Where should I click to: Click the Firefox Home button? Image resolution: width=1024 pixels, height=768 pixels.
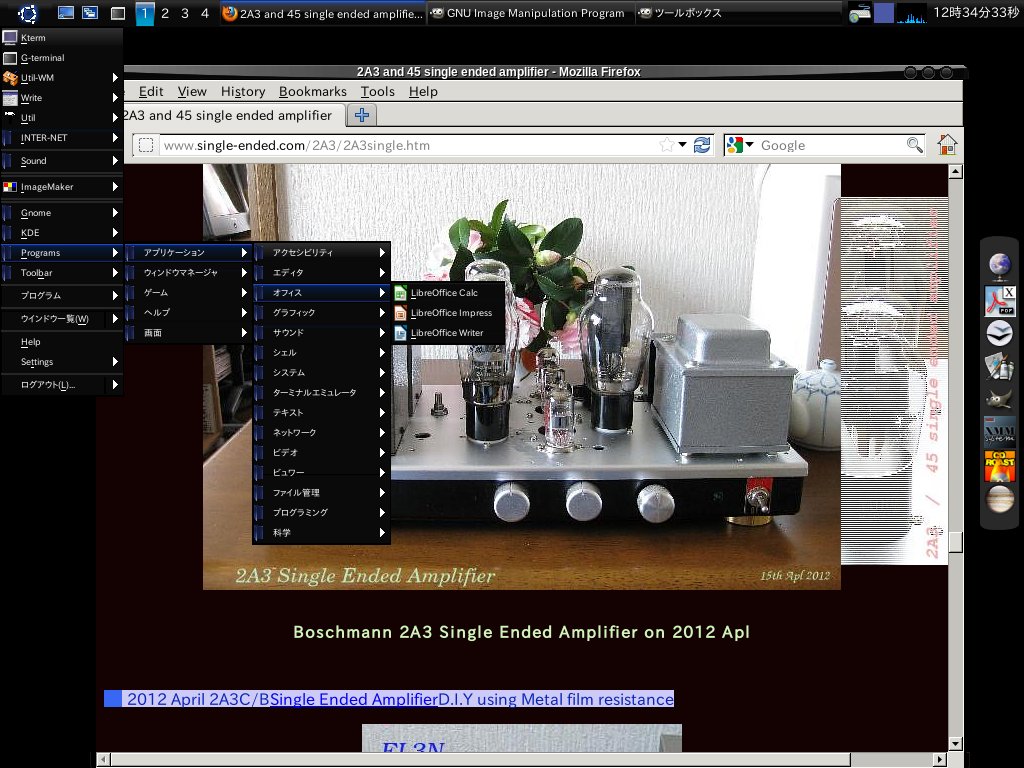point(946,145)
